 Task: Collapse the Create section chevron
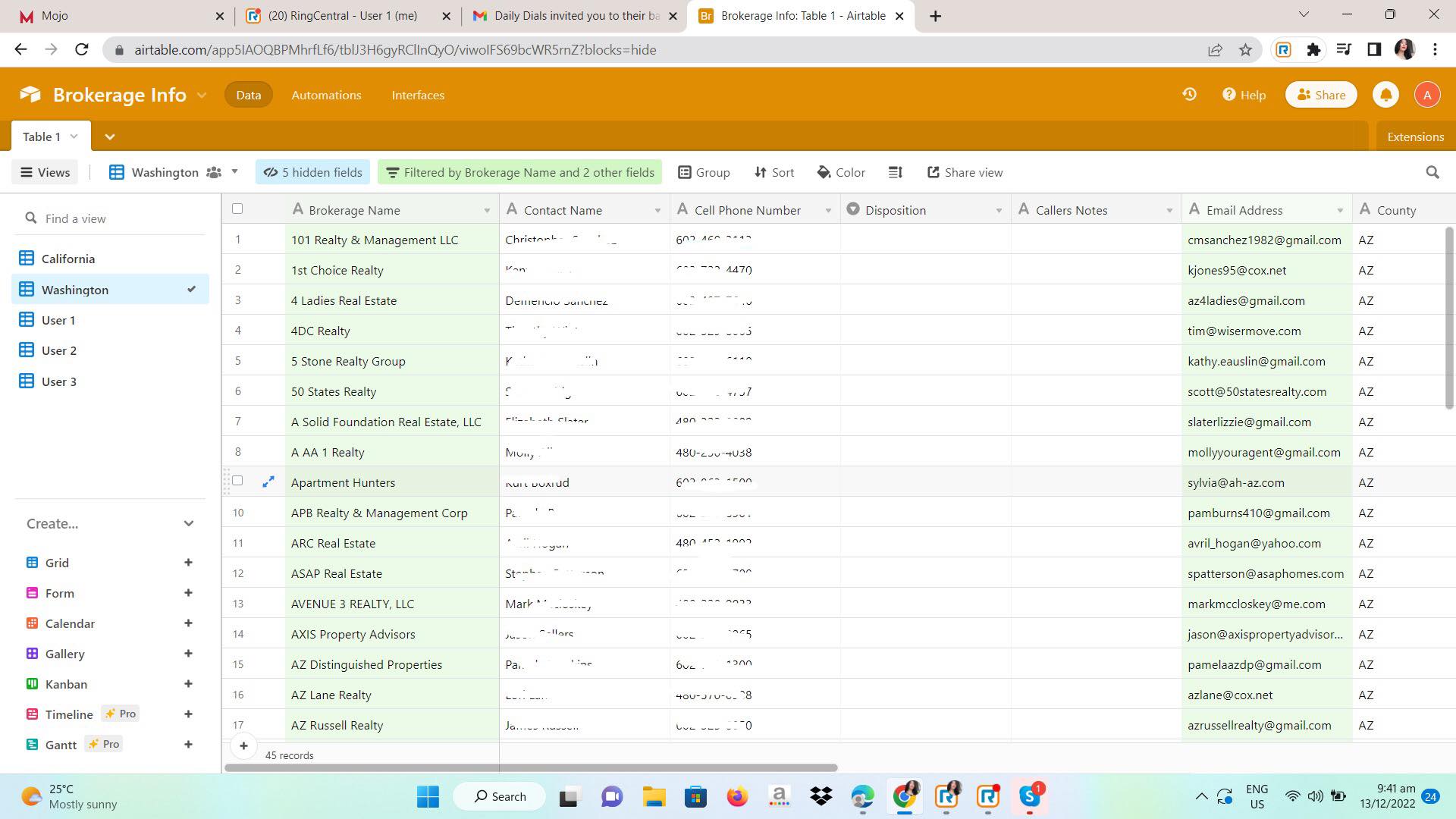pyautogui.click(x=189, y=524)
